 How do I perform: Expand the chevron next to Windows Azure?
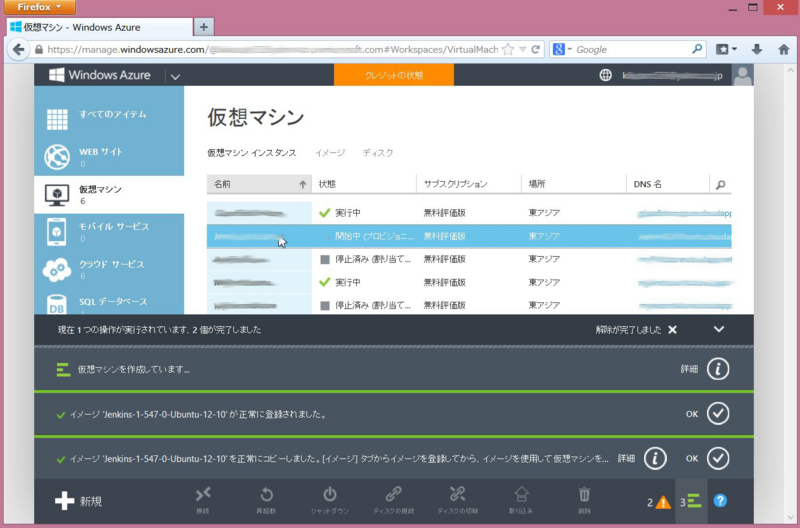[x=175, y=77]
